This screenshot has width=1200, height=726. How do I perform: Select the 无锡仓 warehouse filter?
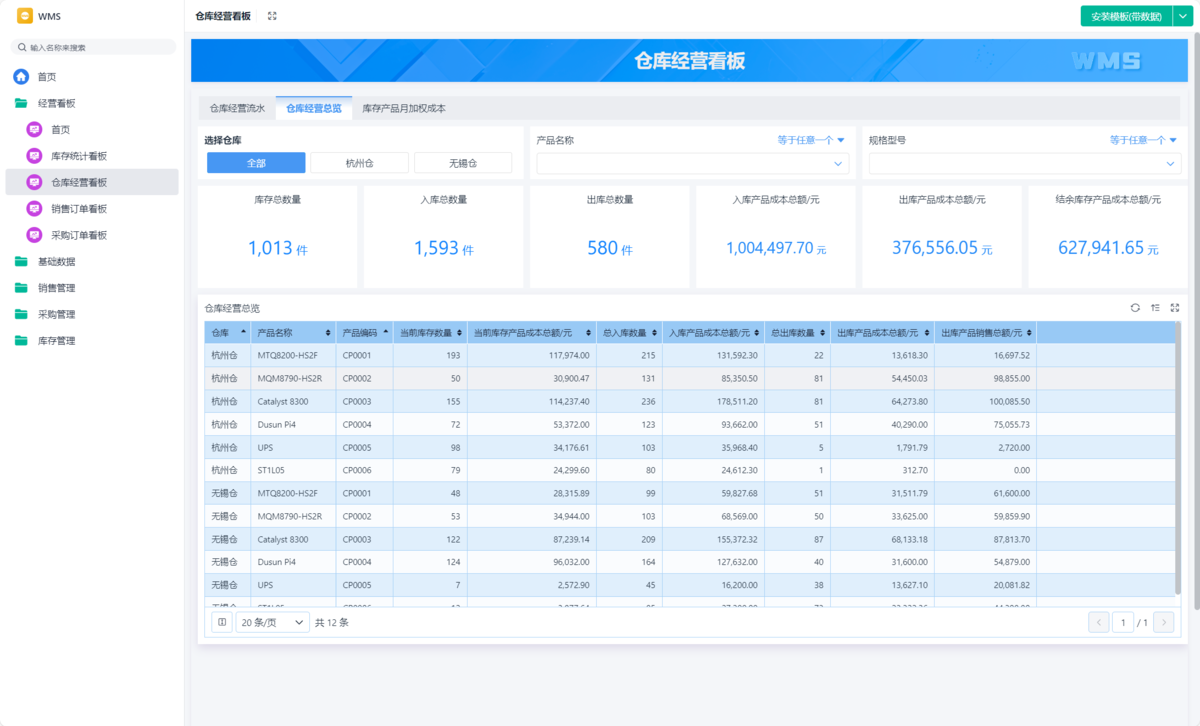coord(463,163)
